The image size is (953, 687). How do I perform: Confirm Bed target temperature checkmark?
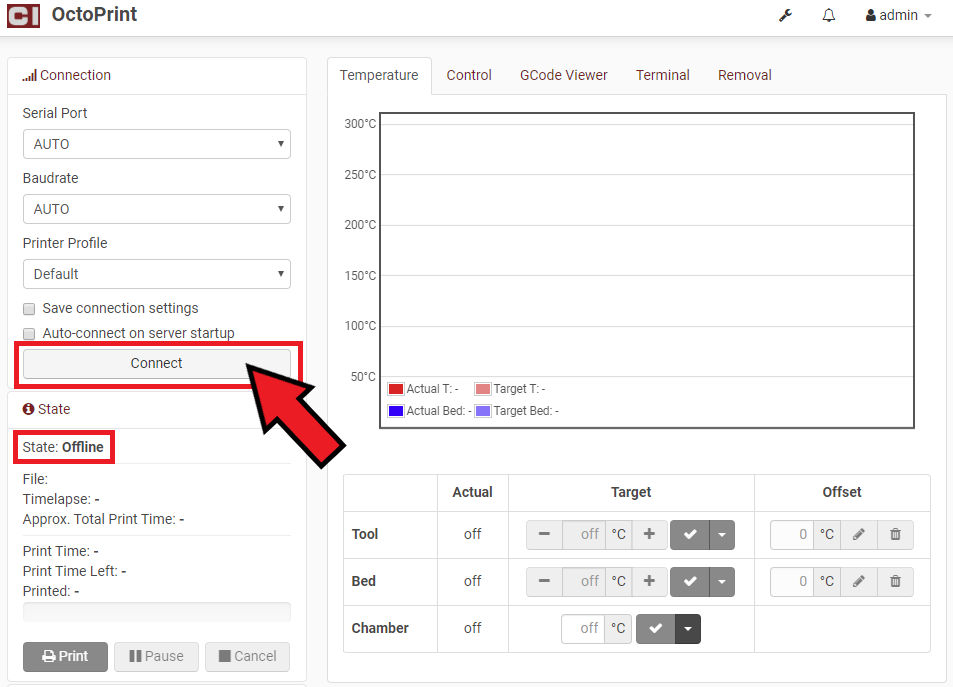[x=690, y=581]
